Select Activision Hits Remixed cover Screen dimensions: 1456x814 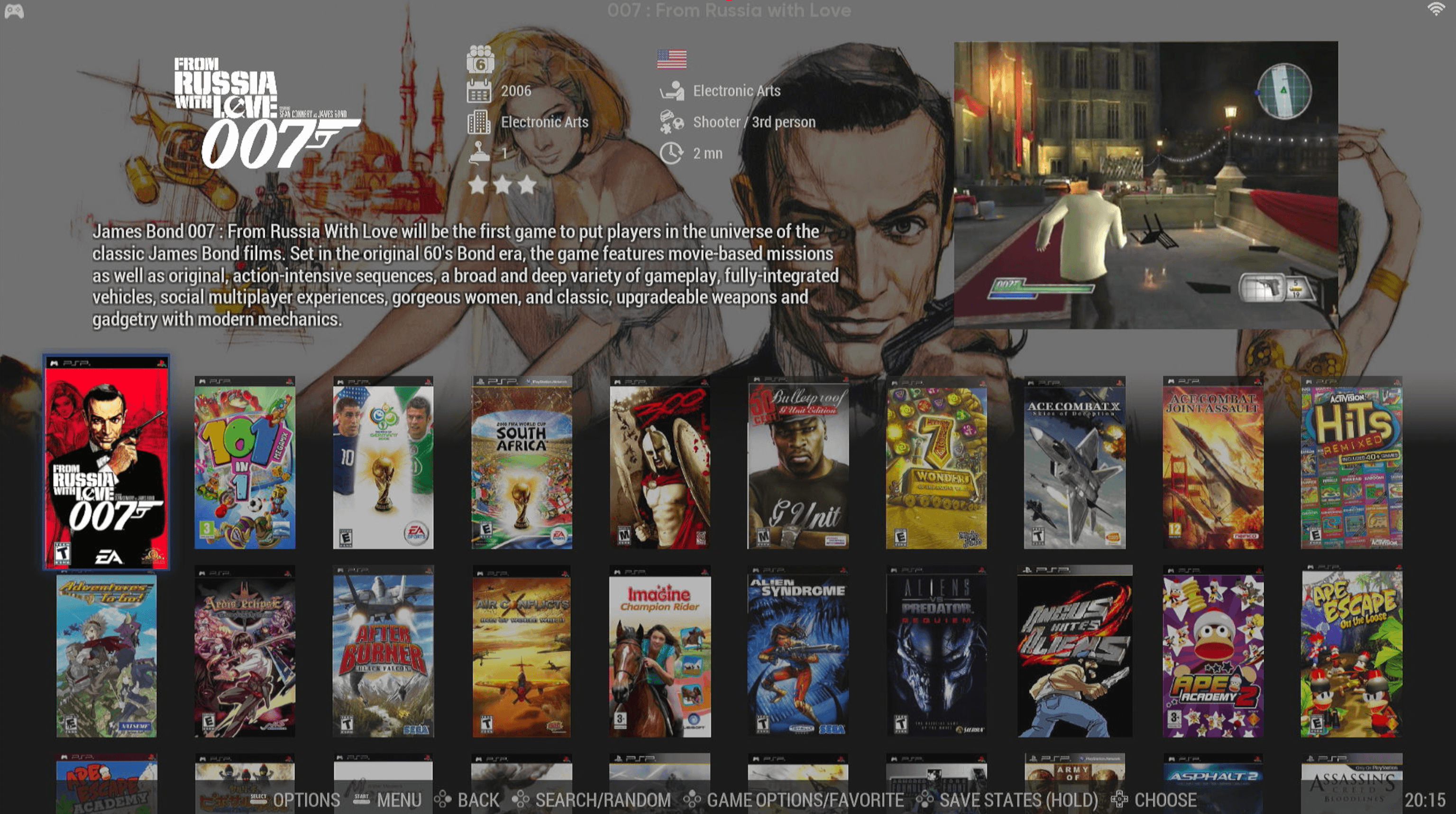point(1351,462)
